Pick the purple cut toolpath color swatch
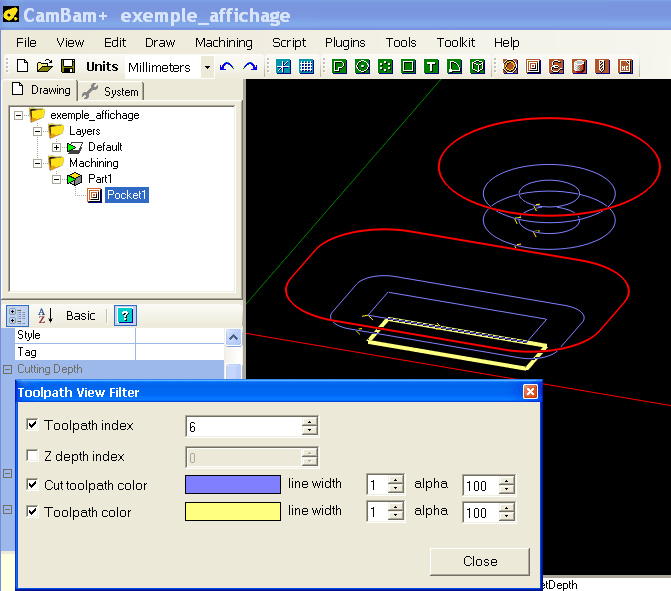671x591 pixels. [233, 484]
